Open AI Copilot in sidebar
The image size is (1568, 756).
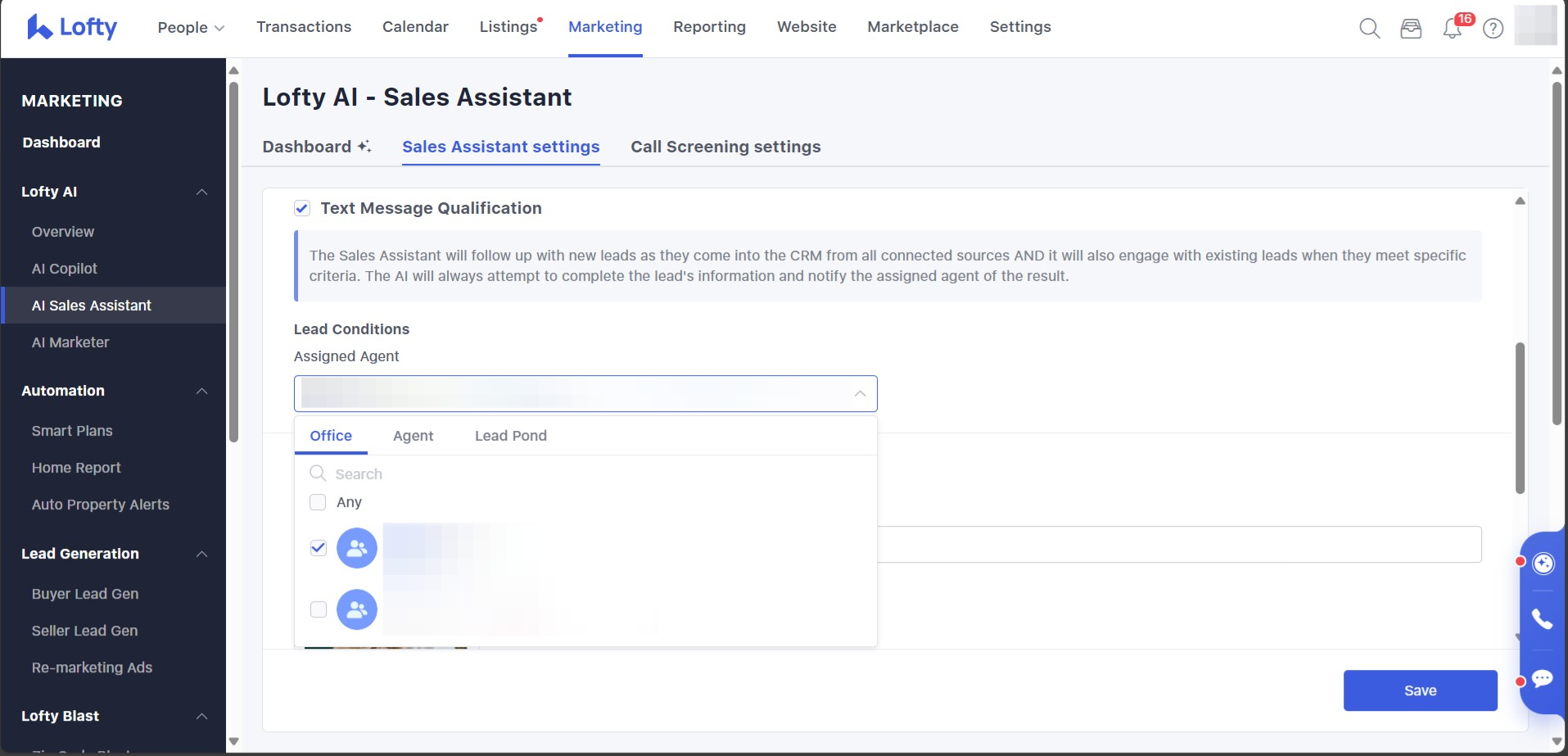pos(65,269)
